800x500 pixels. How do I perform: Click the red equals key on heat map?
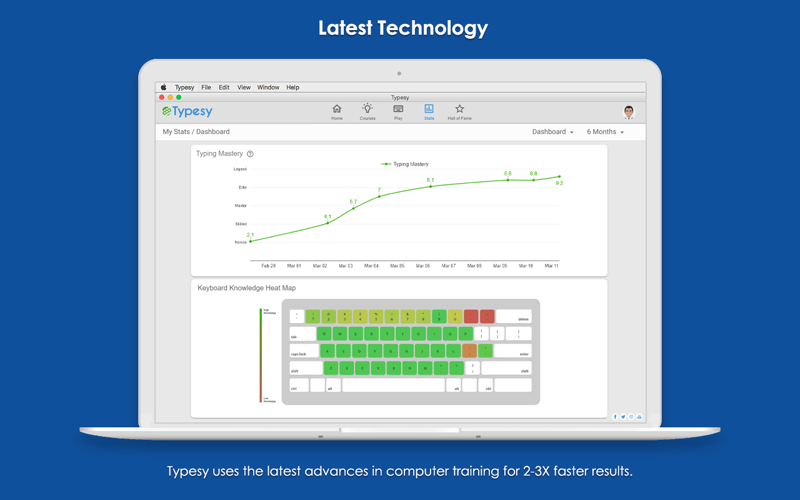click(x=487, y=316)
